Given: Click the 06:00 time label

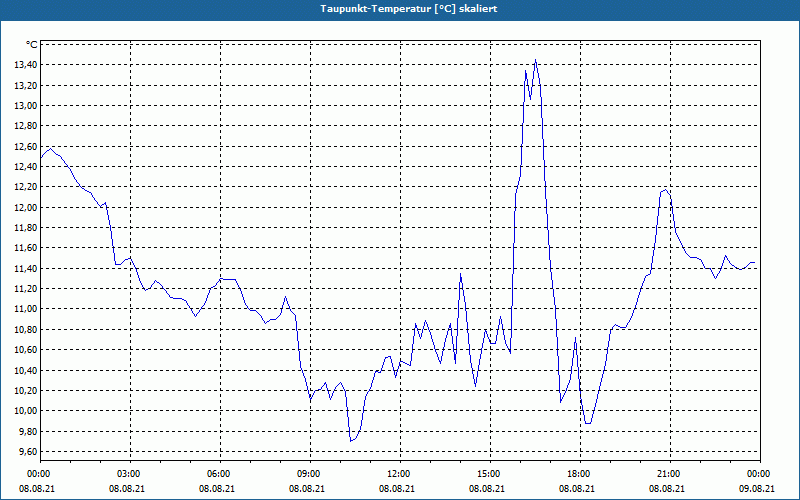Looking at the screenshot, I should point(220,473).
